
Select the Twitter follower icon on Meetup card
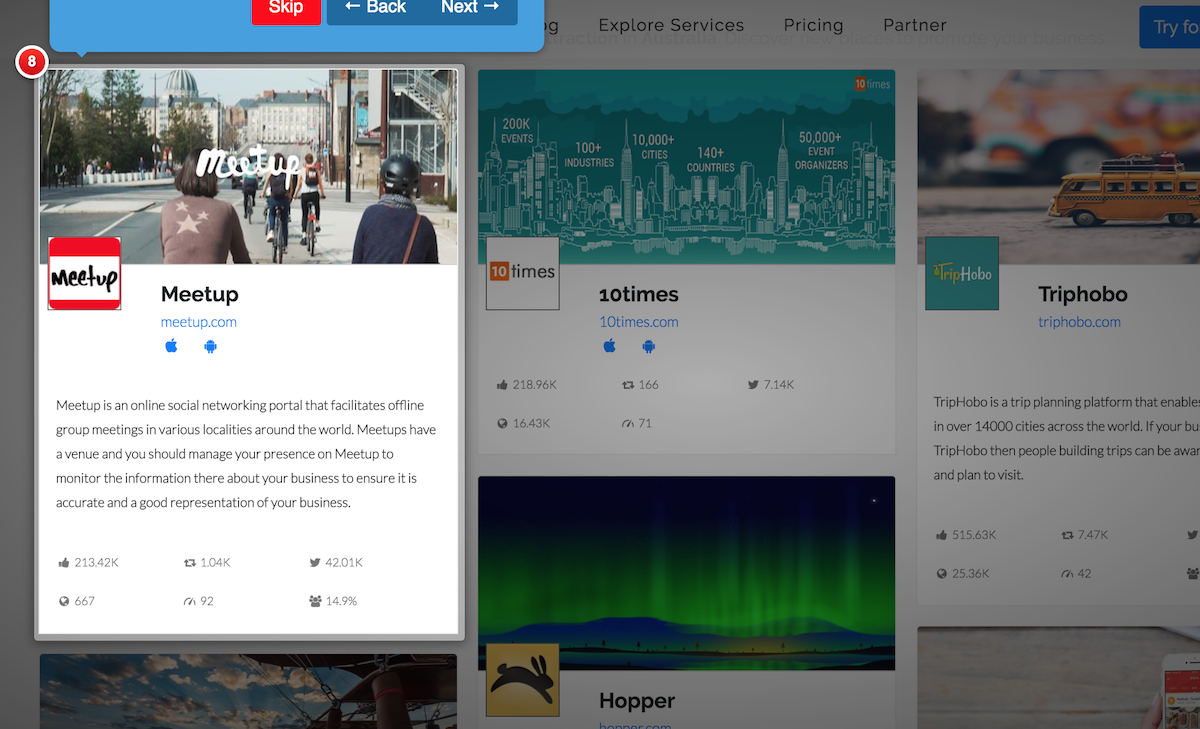coord(316,562)
